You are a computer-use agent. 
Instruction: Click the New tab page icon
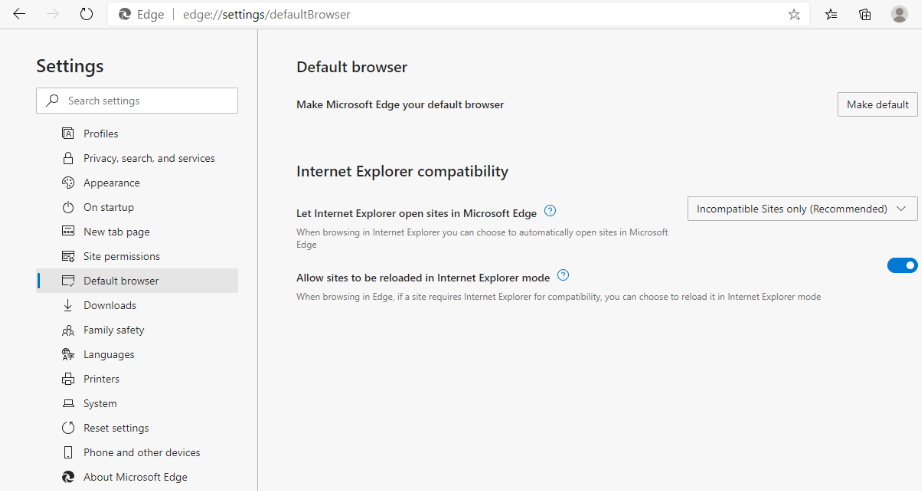pos(68,231)
